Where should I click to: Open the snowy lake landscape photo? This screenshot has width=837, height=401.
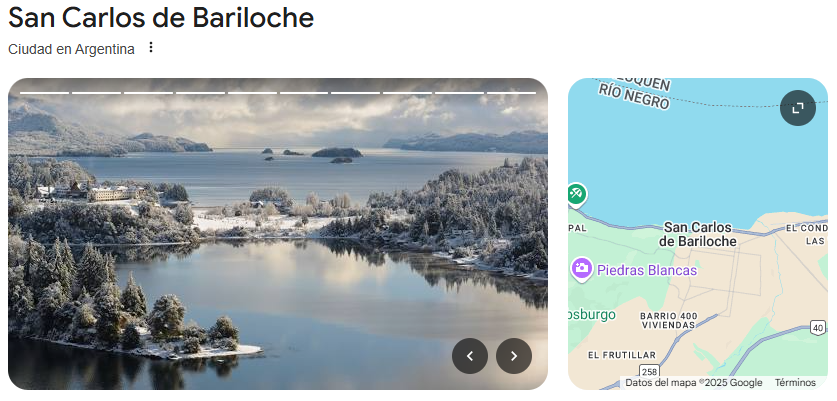278,233
